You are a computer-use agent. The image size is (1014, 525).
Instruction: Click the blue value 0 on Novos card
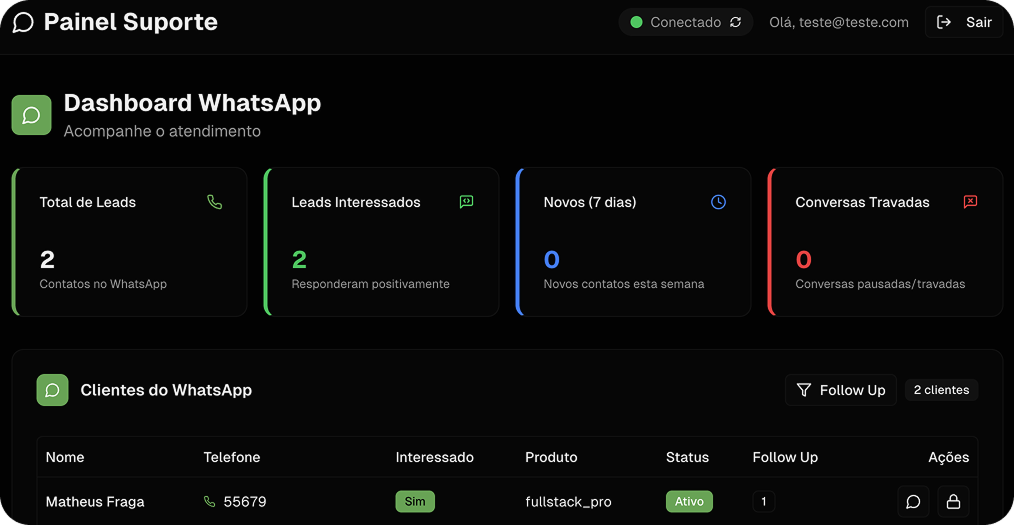pyautogui.click(x=552, y=260)
